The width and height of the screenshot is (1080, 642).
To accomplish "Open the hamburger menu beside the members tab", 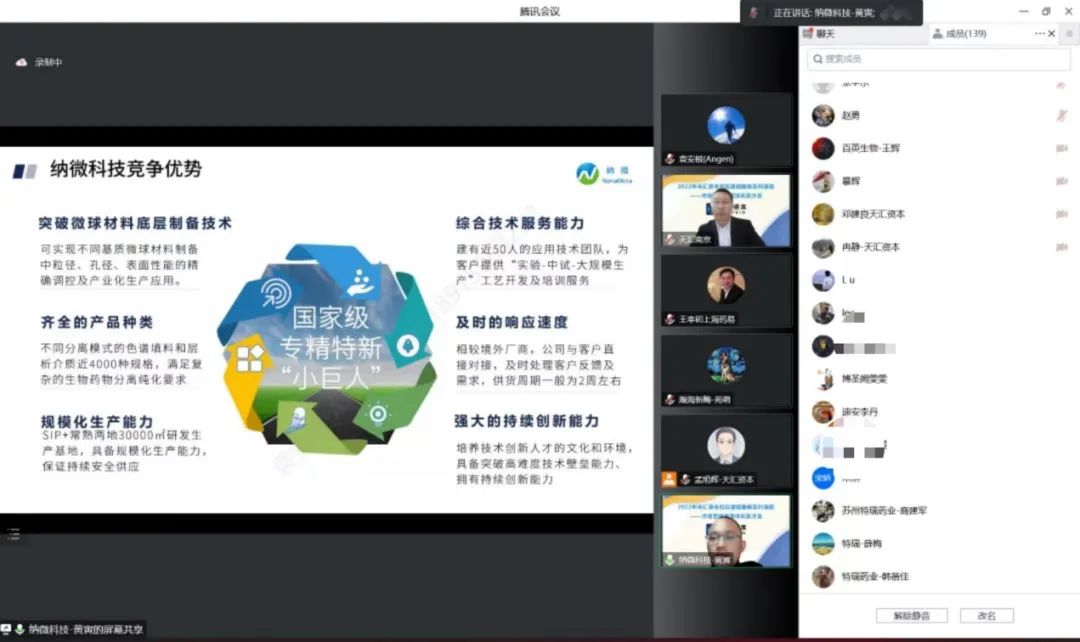I will point(1068,33).
